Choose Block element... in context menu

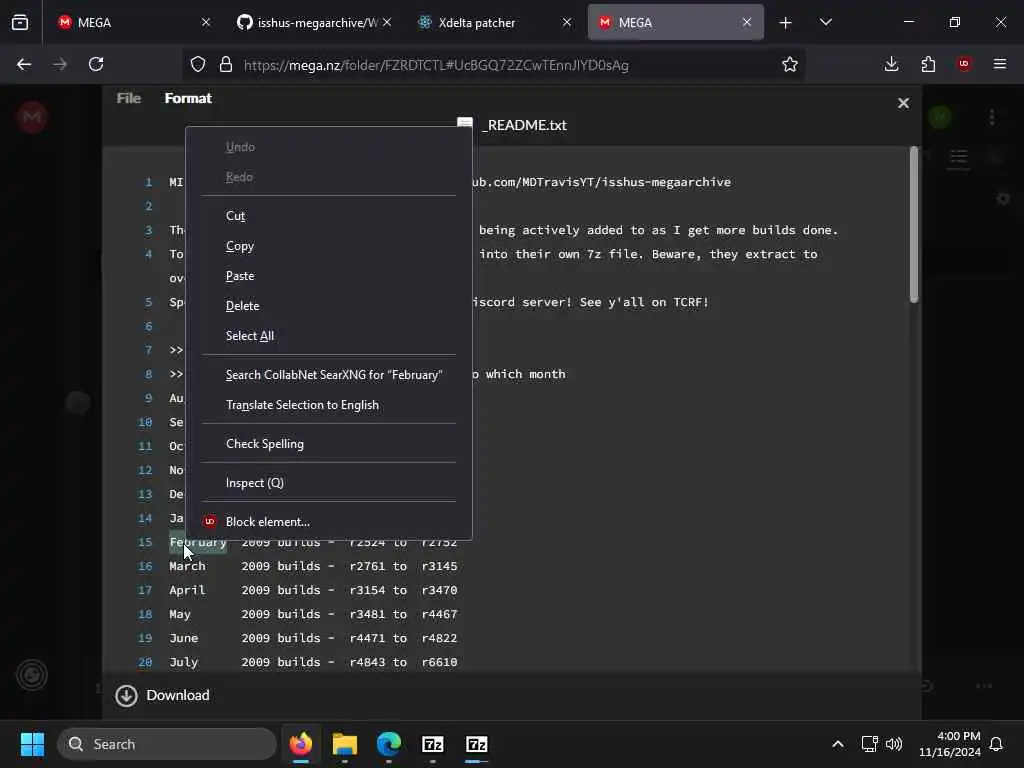(328, 522)
